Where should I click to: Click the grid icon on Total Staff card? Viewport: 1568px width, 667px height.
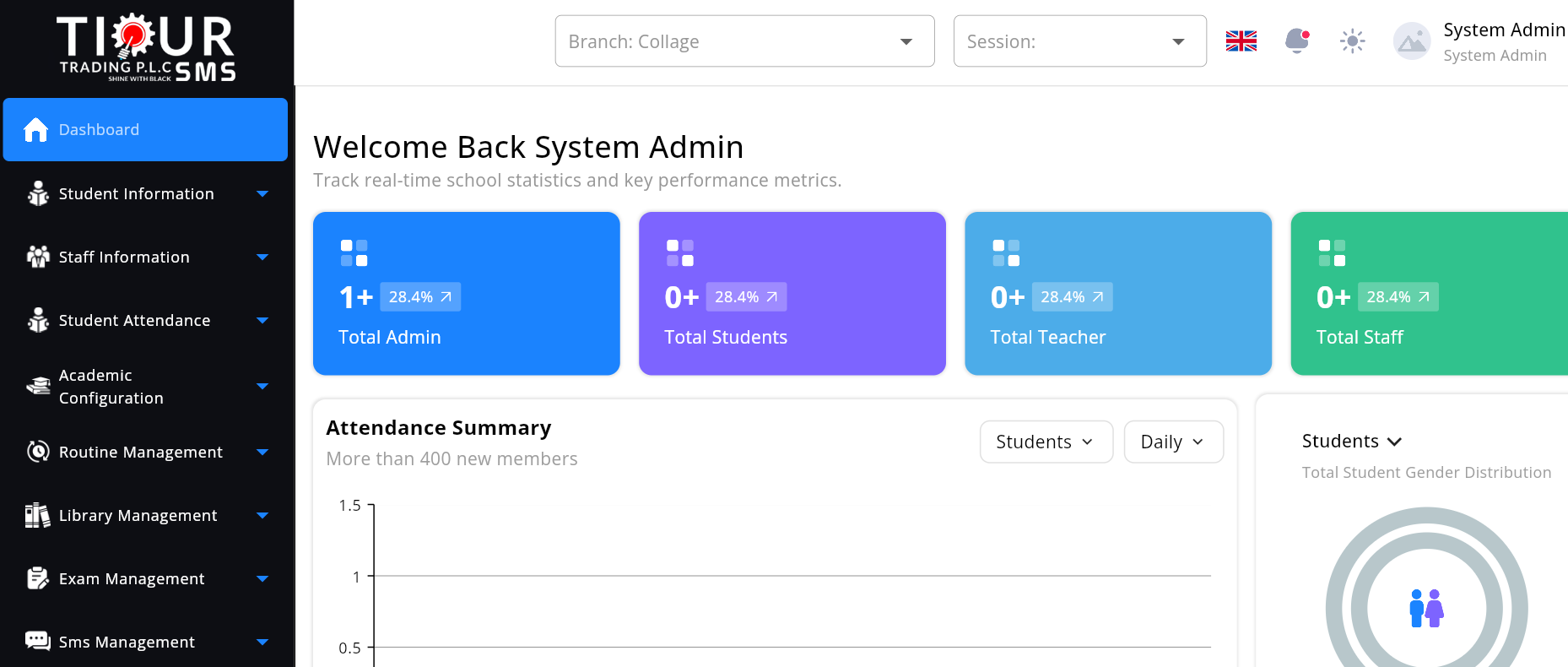point(1332,252)
